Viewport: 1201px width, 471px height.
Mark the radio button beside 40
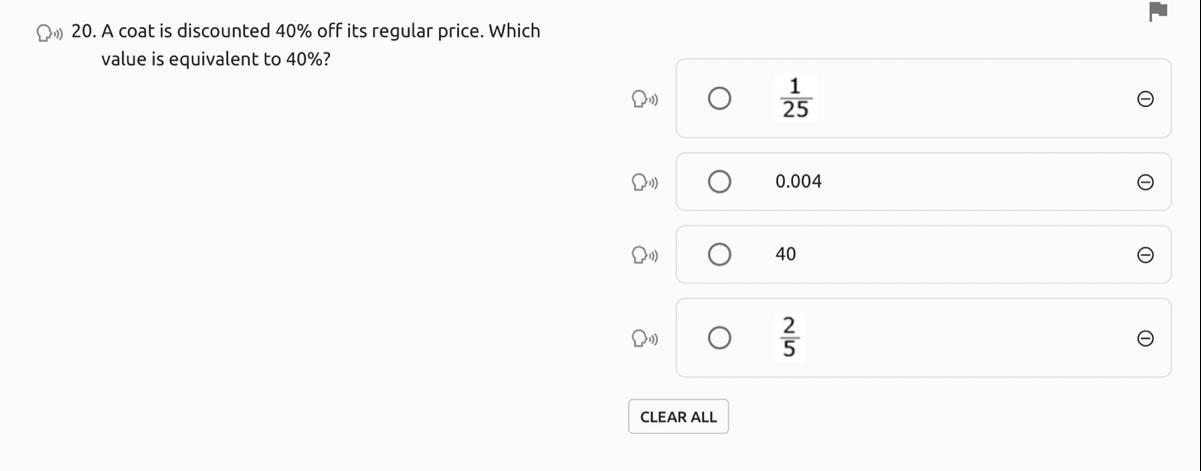click(x=719, y=255)
